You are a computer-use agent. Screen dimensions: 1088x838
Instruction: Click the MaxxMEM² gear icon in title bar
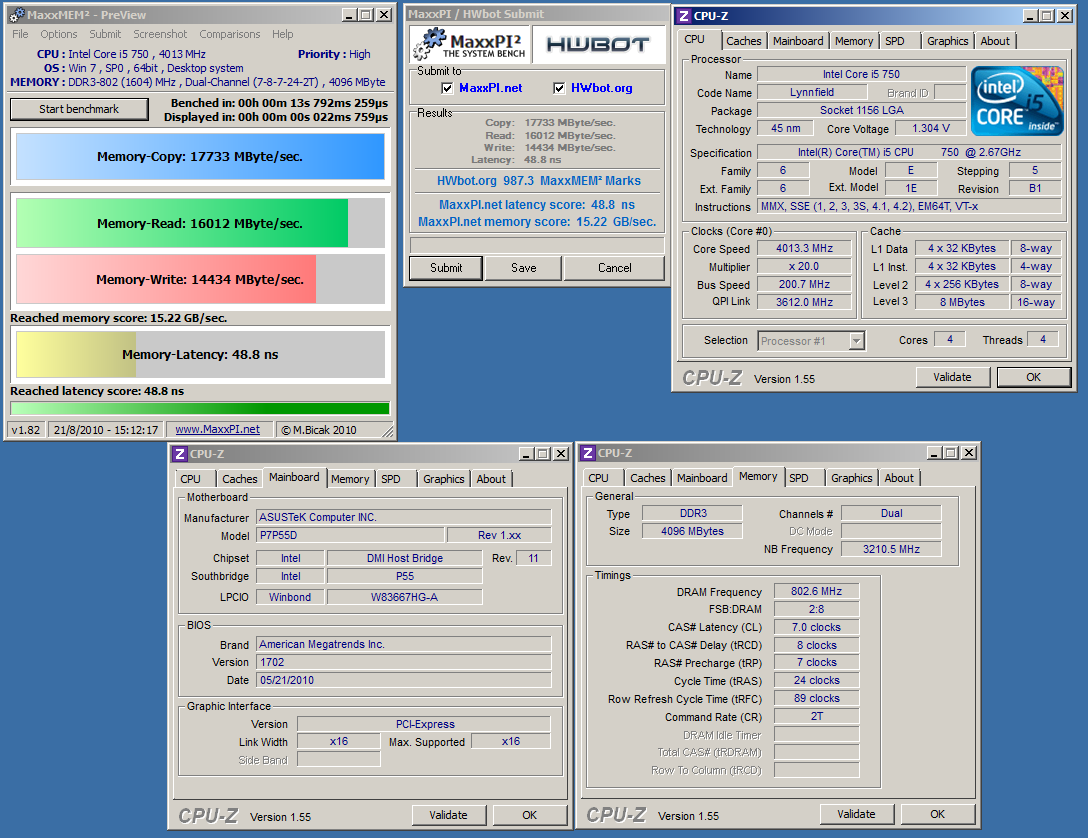coord(17,15)
